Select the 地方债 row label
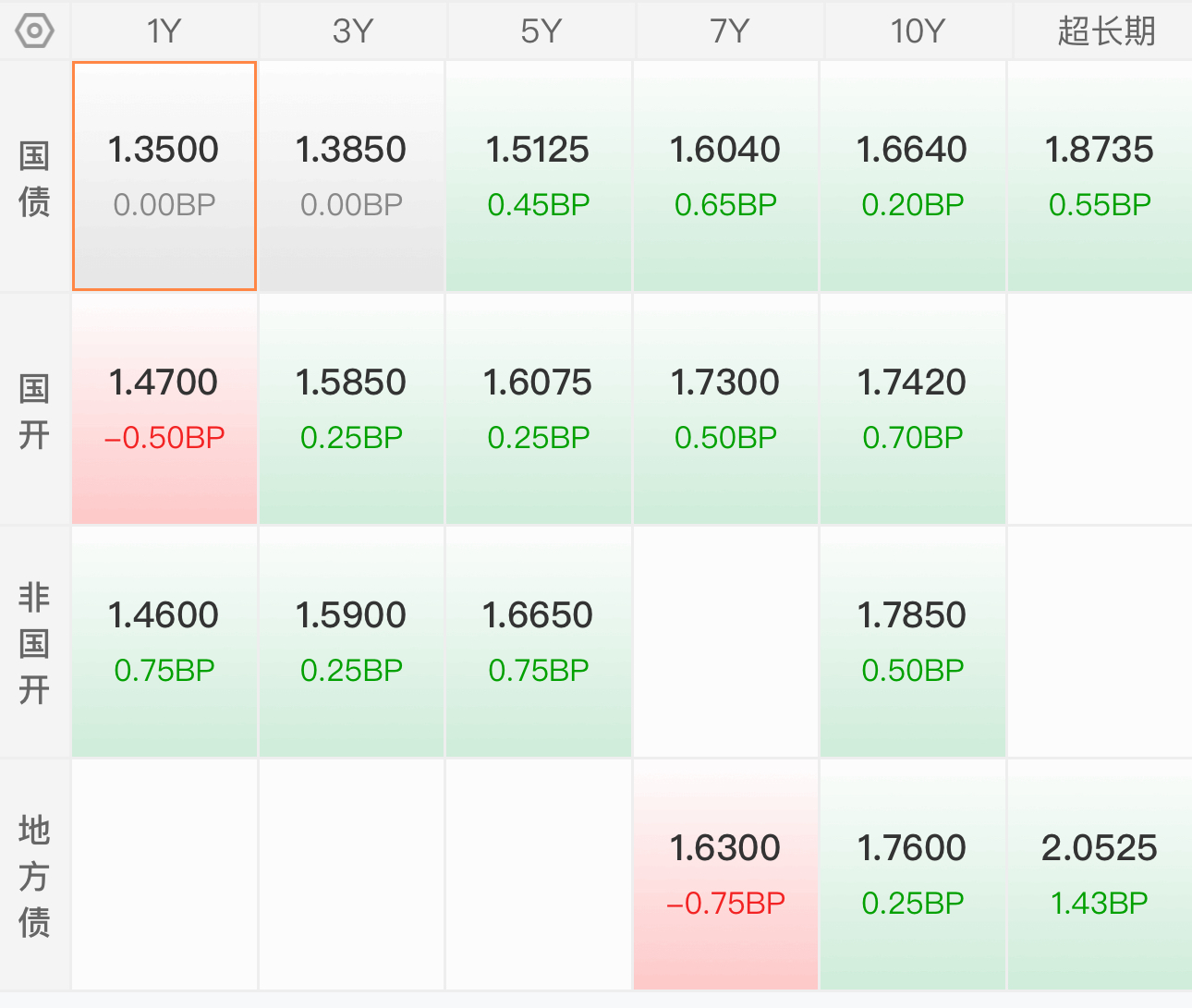This screenshot has width=1192, height=1008. coord(34,876)
